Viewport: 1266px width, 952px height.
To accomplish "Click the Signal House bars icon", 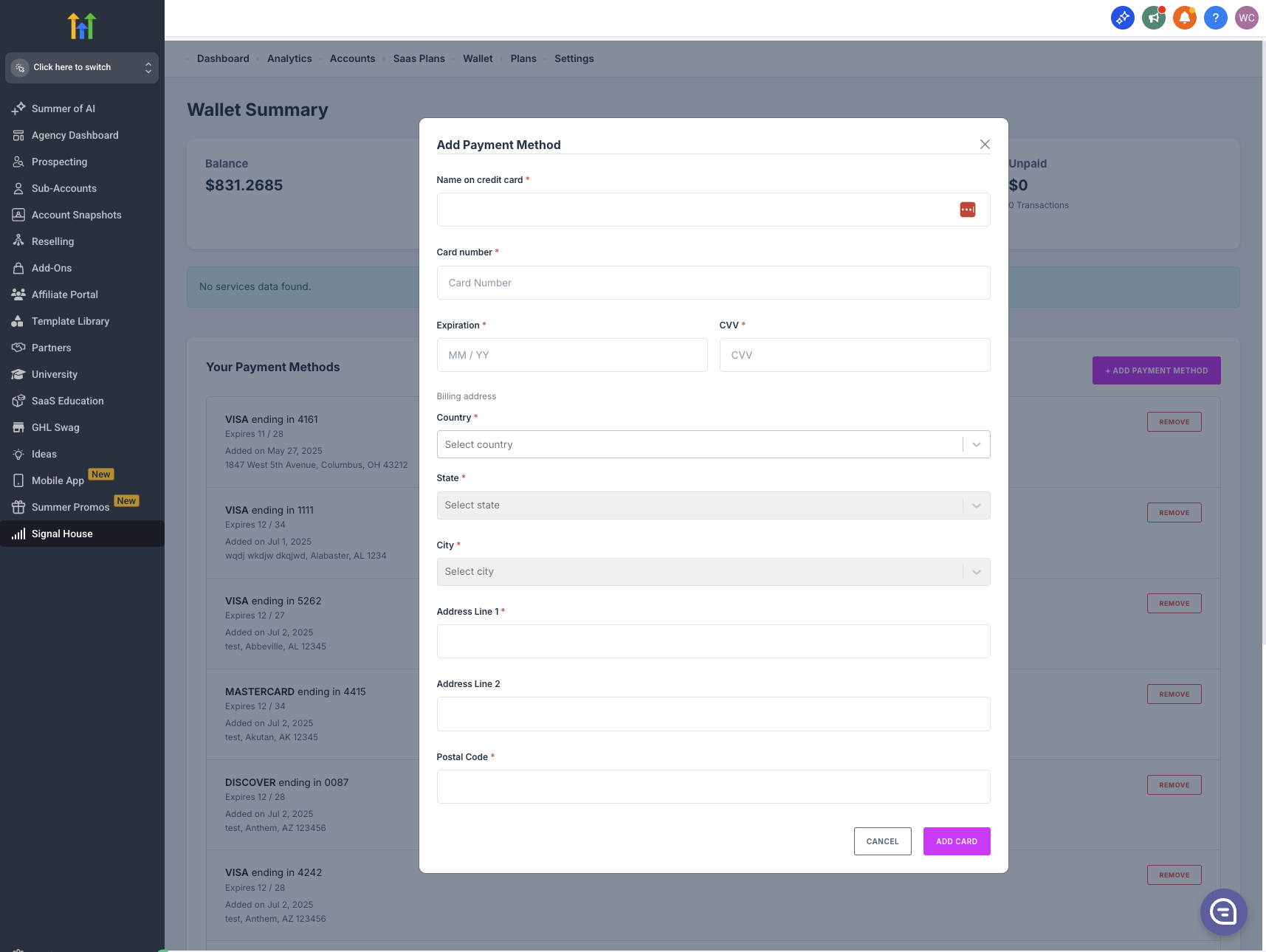I will pyautogui.click(x=18, y=534).
